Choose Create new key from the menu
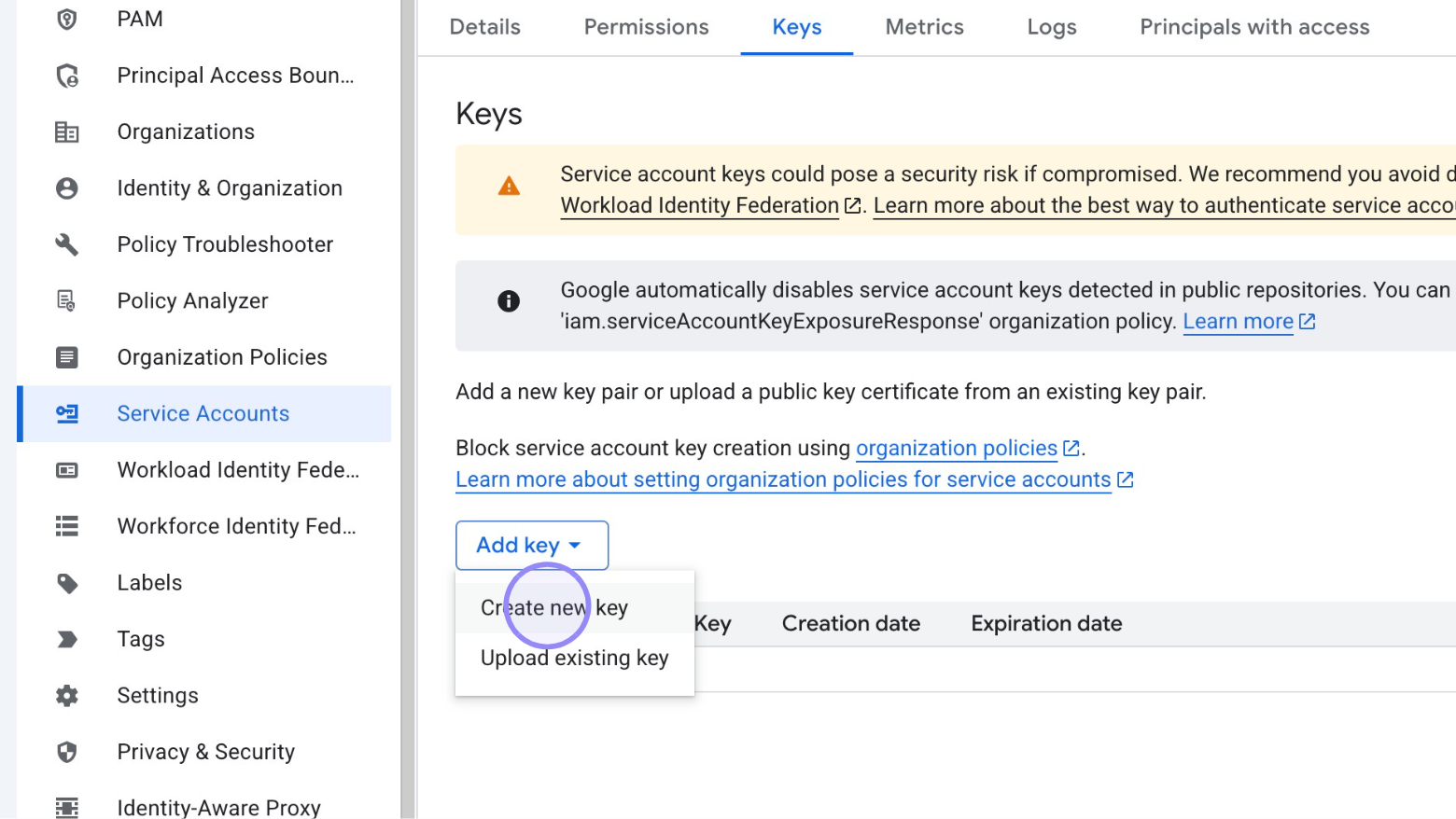Viewport: 1456px width, 819px height. click(x=553, y=606)
